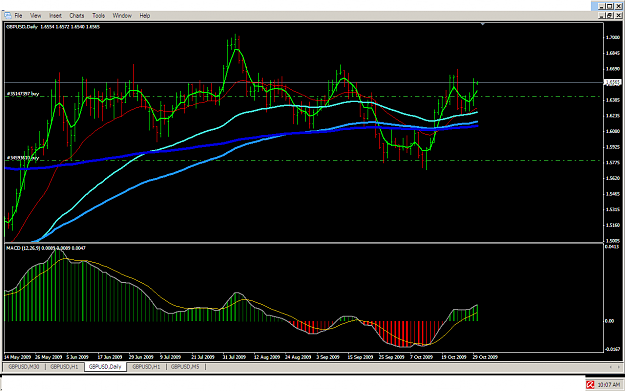Click the 7 Oct 2009 date label

(421, 357)
